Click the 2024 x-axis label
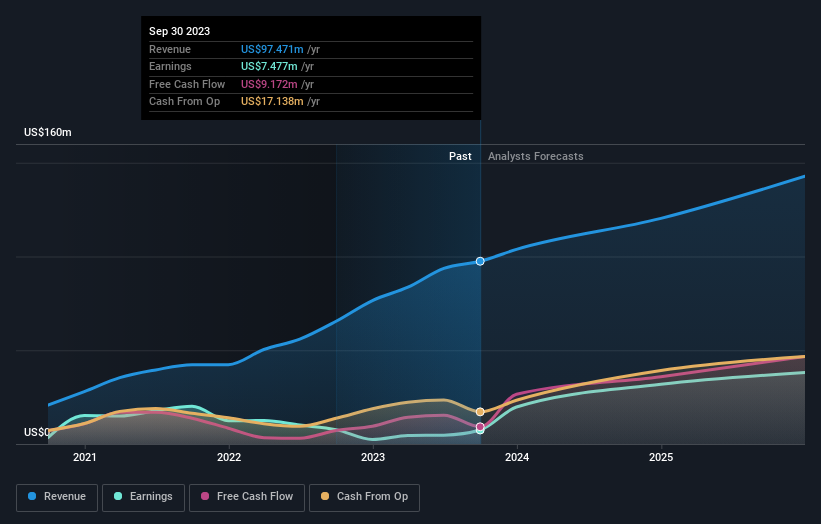This screenshot has height=524, width=821. coord(517,457)
